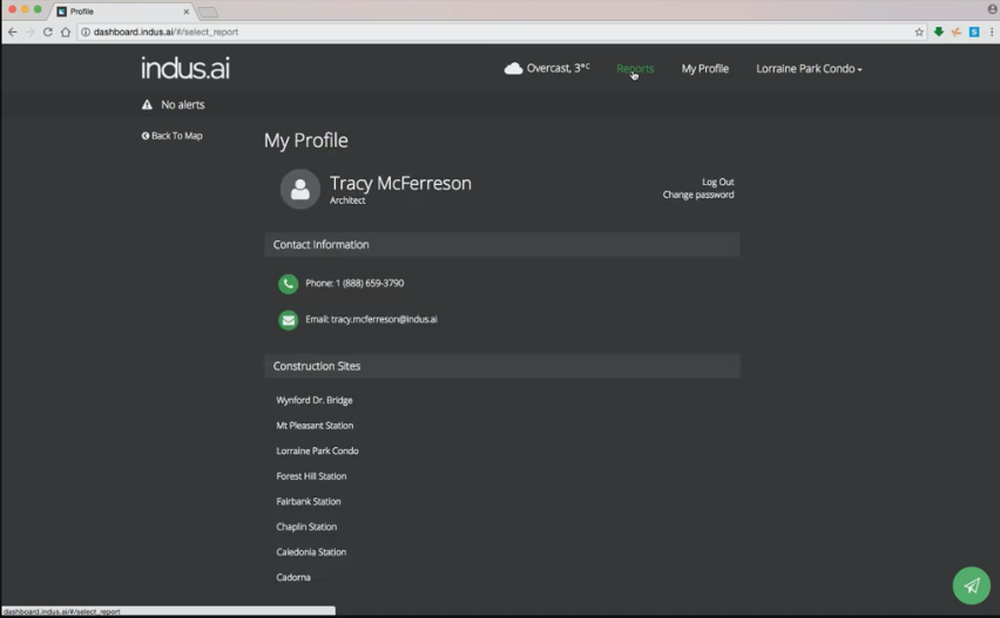1000x618 pixels.
Task: Select the Wynford Dr. Bridge construction site
Action: click(314, 400)
